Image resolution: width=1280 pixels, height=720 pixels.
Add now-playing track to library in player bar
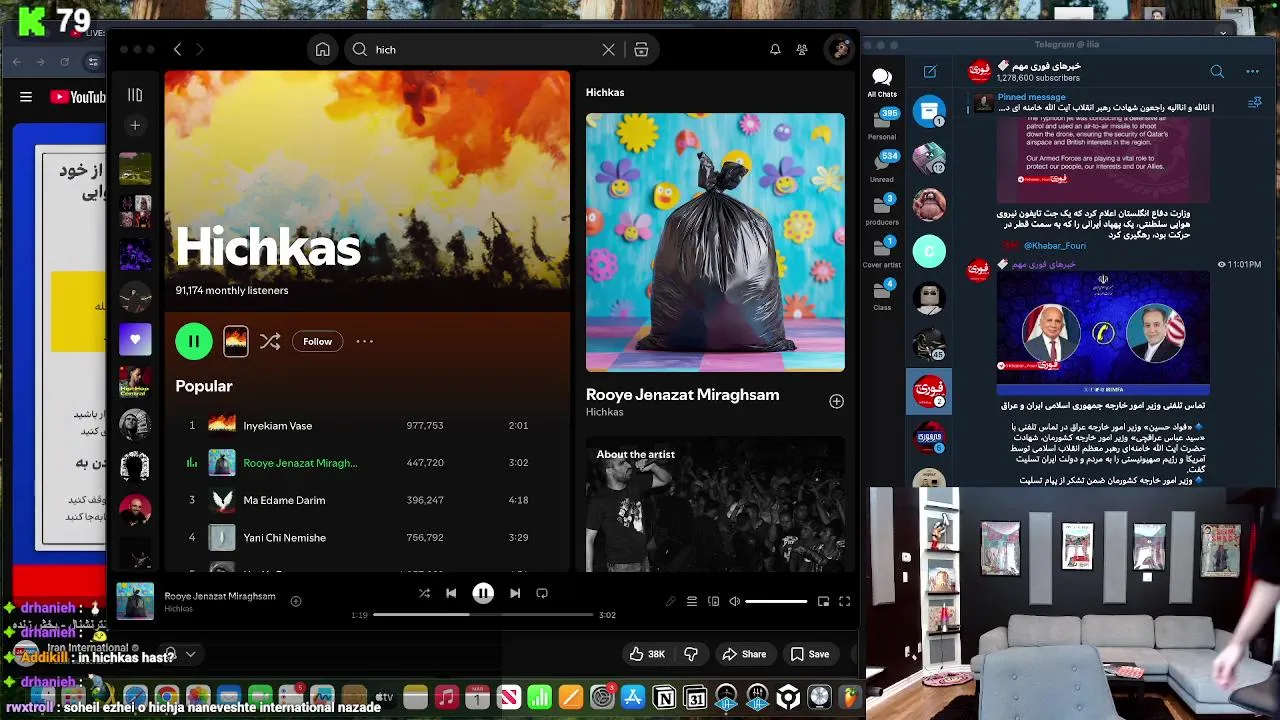click(295, 601)
